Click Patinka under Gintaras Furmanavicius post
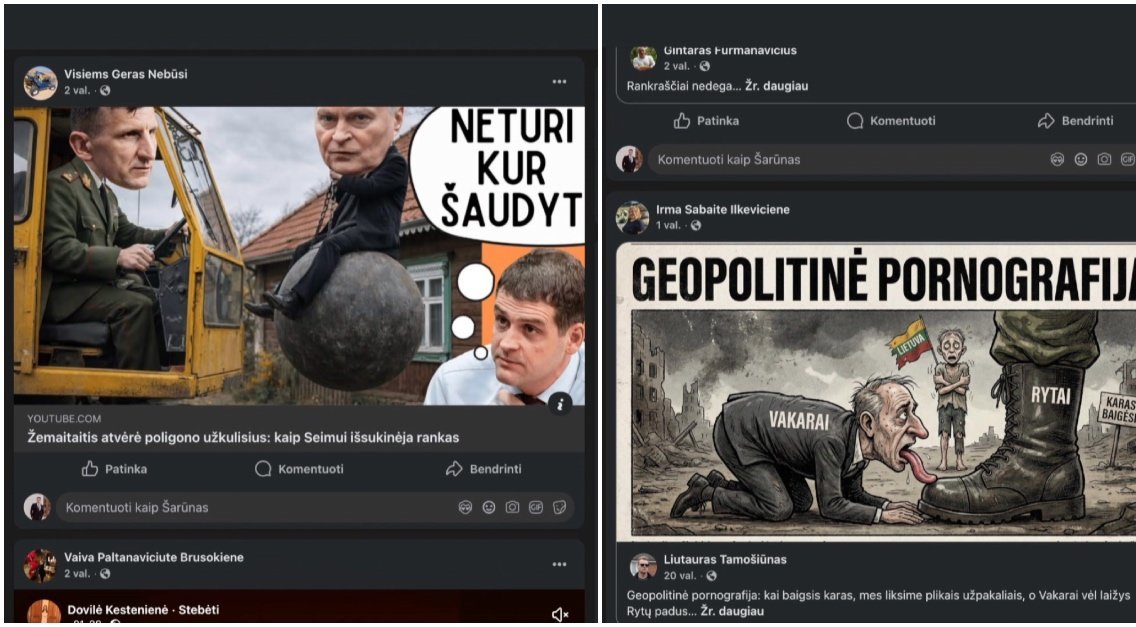Viewport: 1136px width, 627px height. [706, 121]
